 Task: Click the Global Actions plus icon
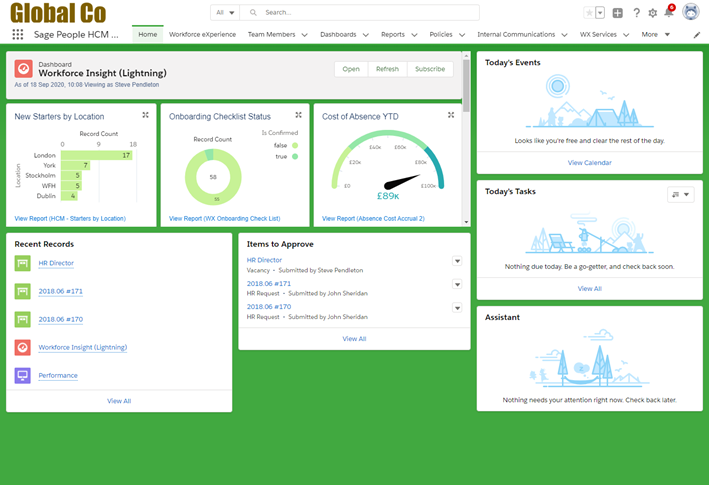618,13
